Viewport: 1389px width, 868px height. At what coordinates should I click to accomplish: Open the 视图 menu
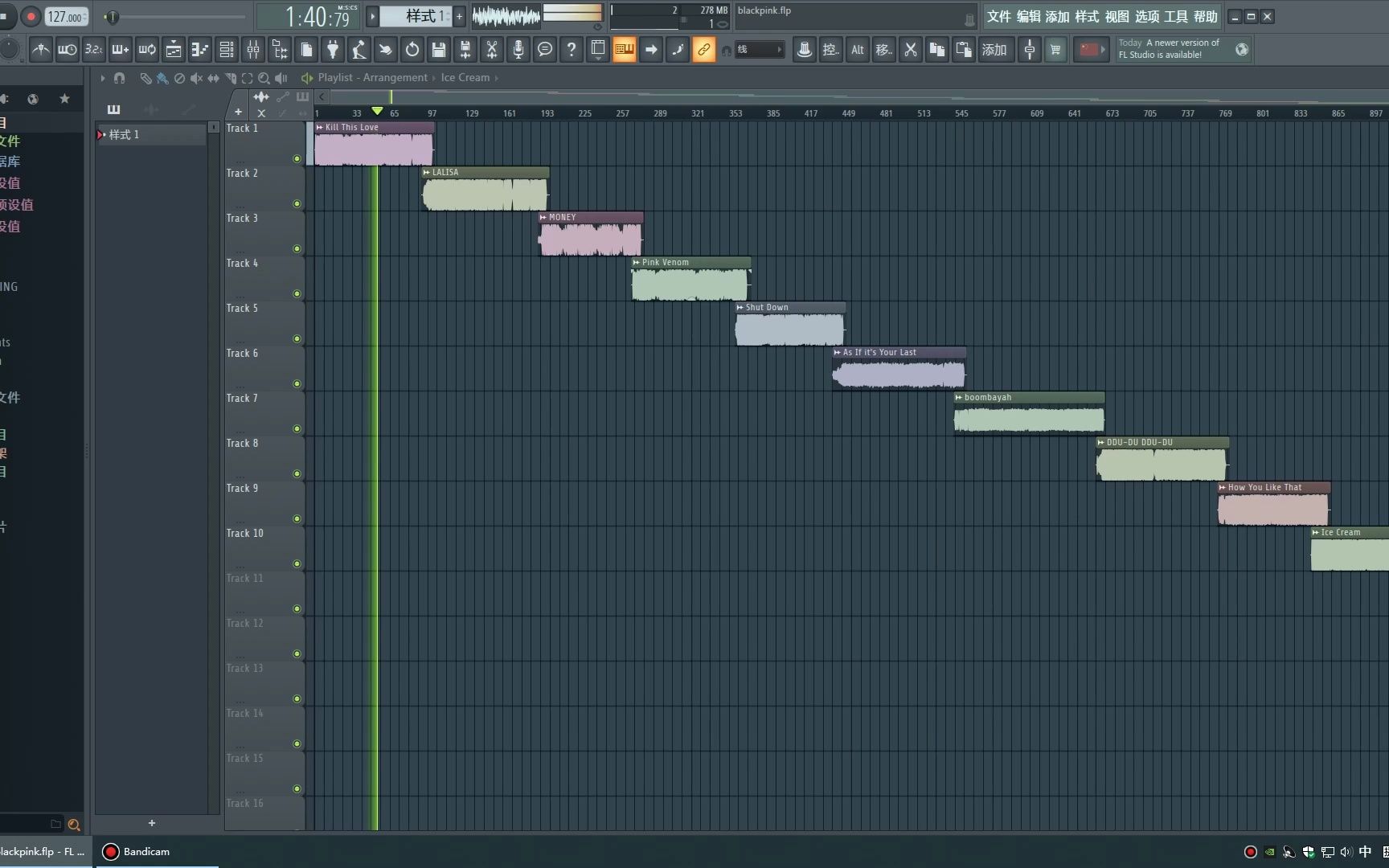tap(1117, 16)
